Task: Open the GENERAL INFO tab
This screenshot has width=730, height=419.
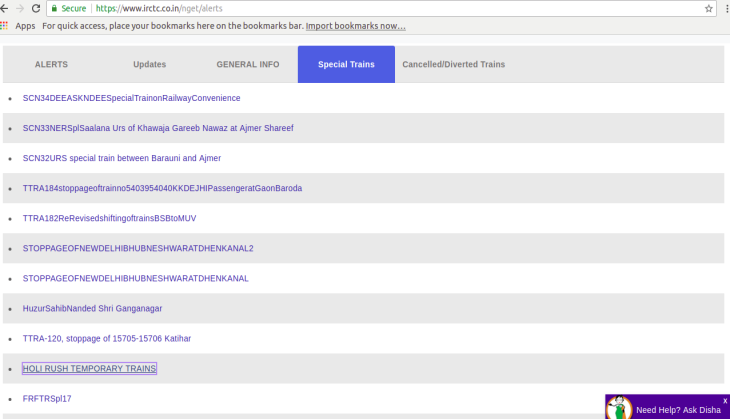Action: pyautogui.click(x=248, y=64)
